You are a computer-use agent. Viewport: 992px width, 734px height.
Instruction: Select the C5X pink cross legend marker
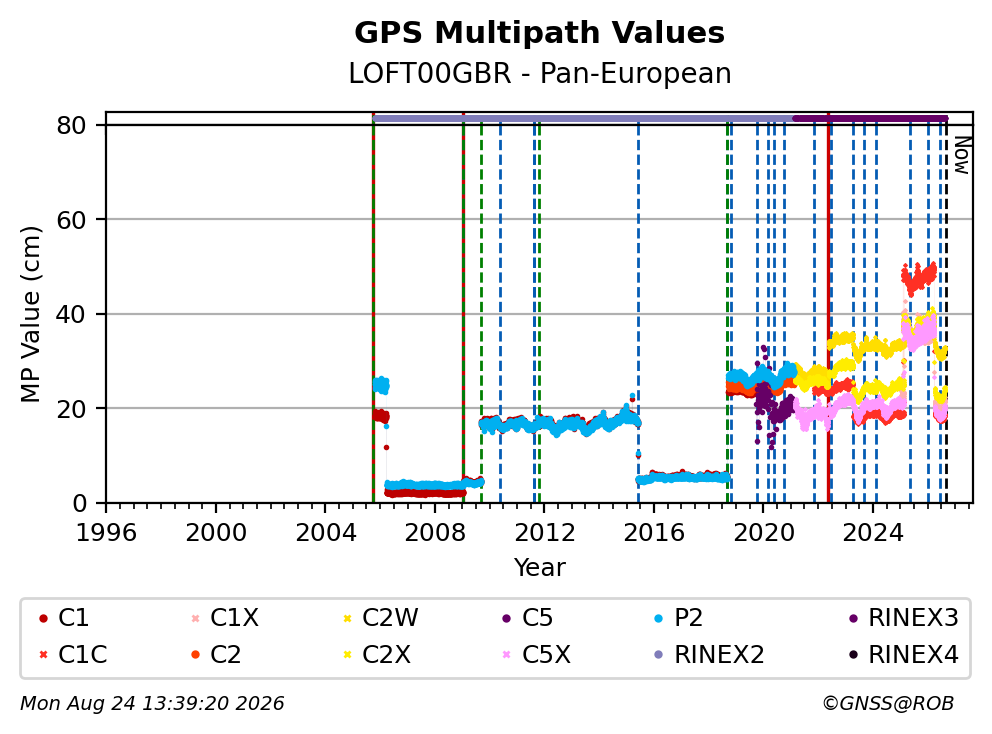click(507, 655)
